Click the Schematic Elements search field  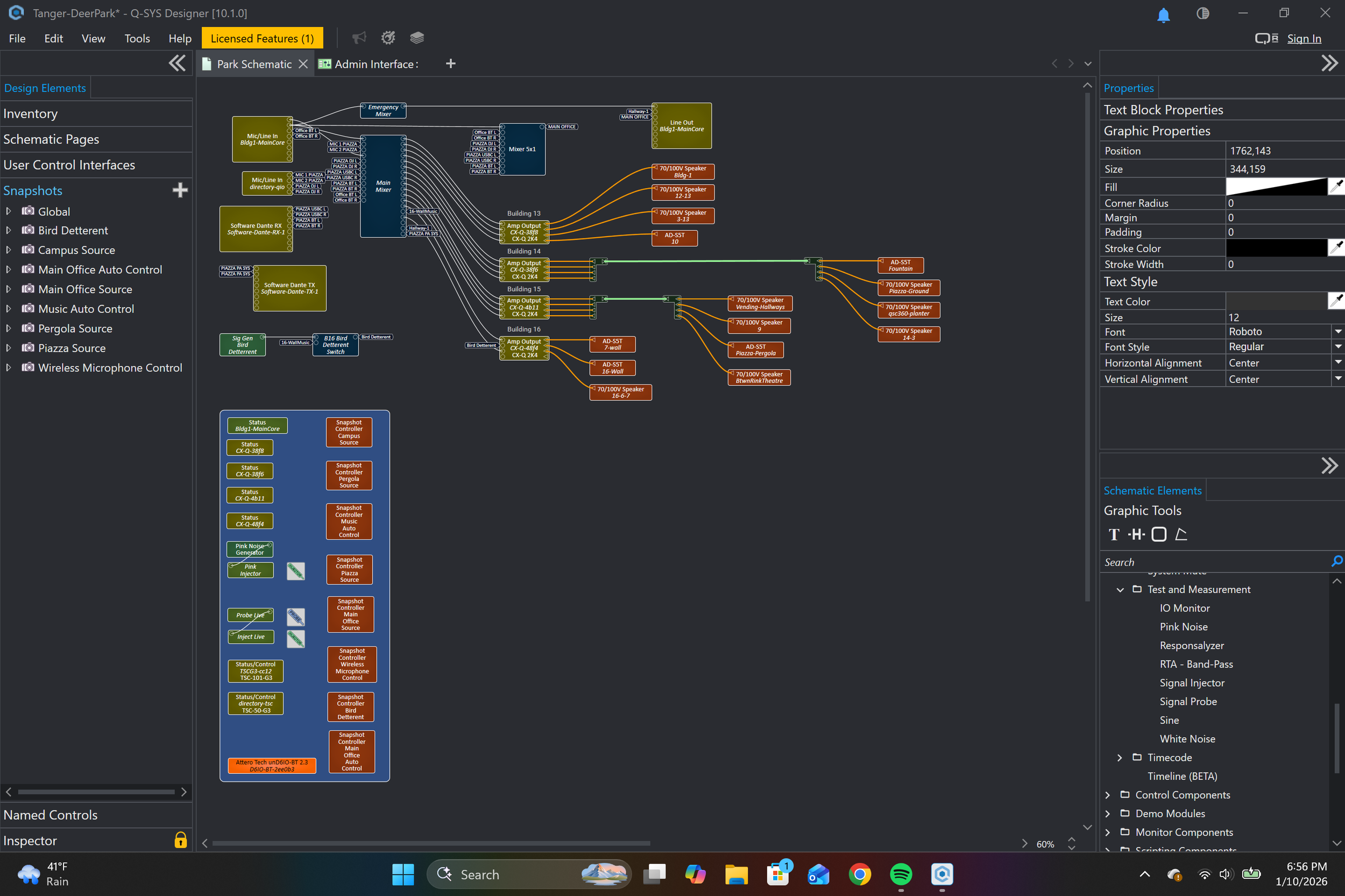coord(1200,561)
